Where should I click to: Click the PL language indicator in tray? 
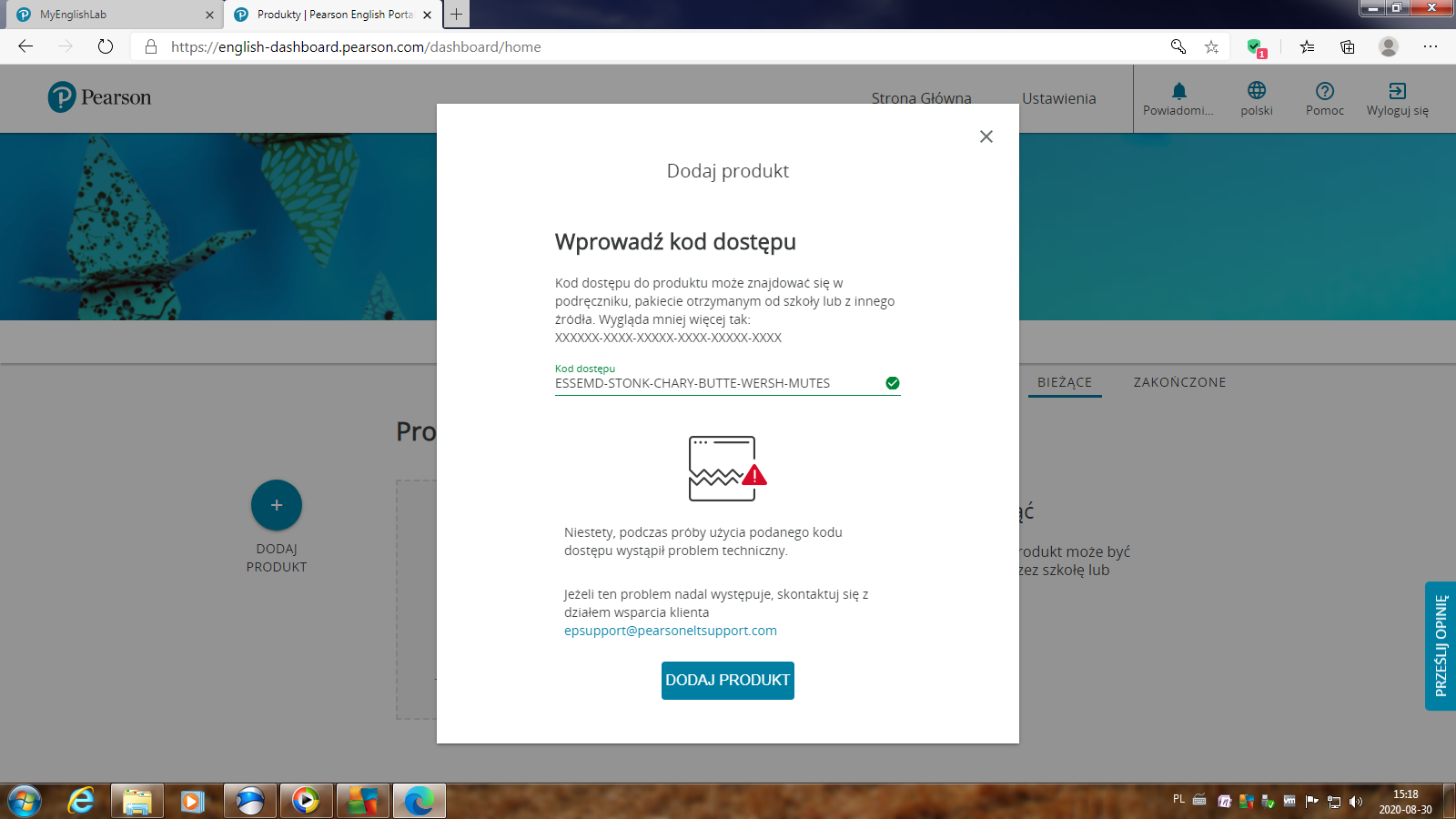tap(1178, 800)
